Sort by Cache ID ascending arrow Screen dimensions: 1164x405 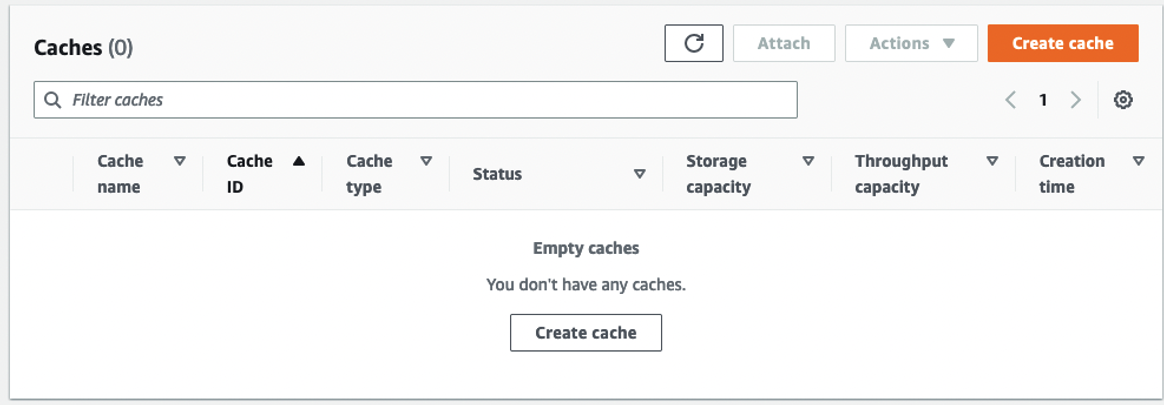click(x=298, y=161)
